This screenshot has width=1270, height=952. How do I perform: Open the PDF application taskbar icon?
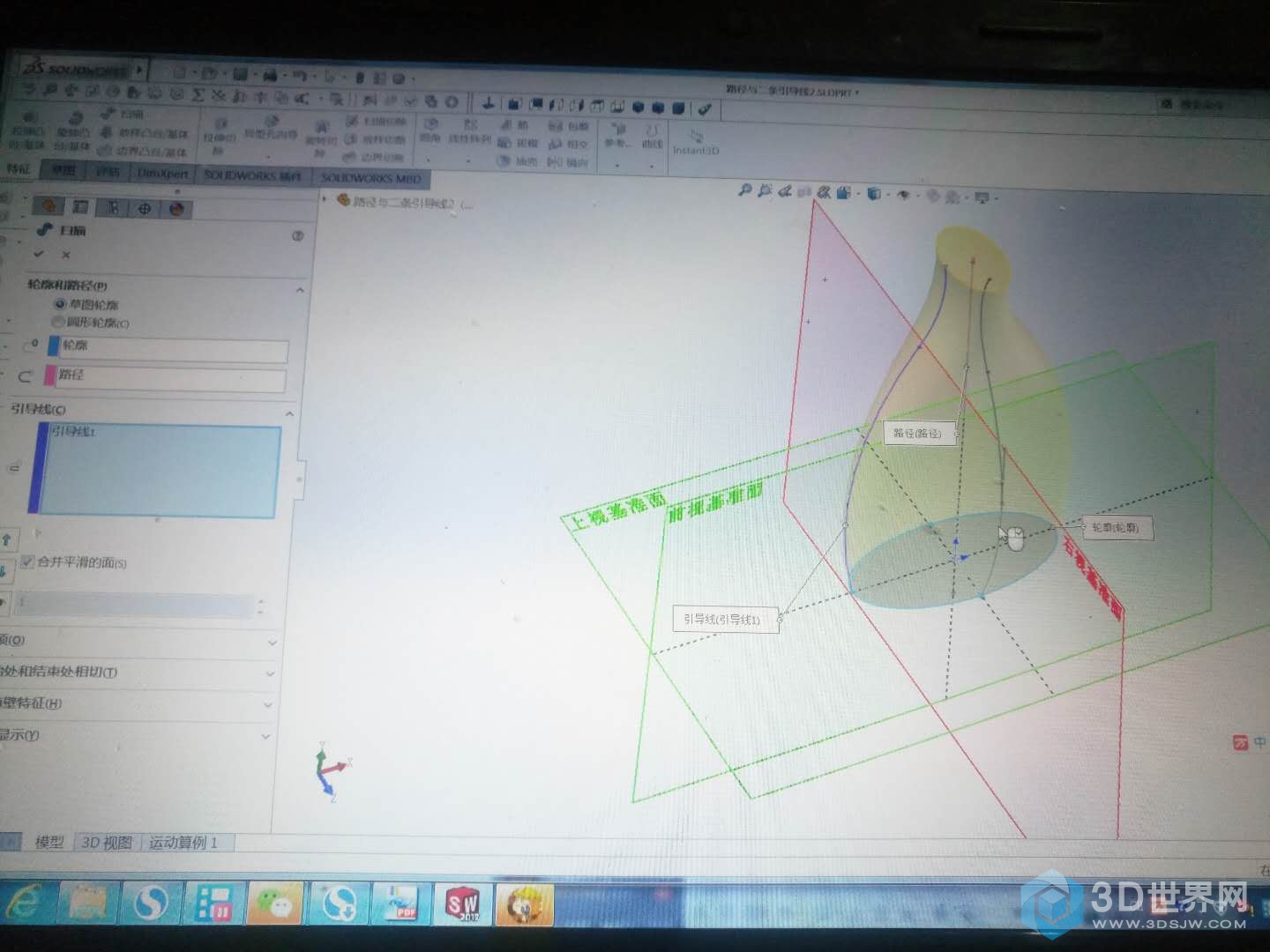tap(400, 903)
